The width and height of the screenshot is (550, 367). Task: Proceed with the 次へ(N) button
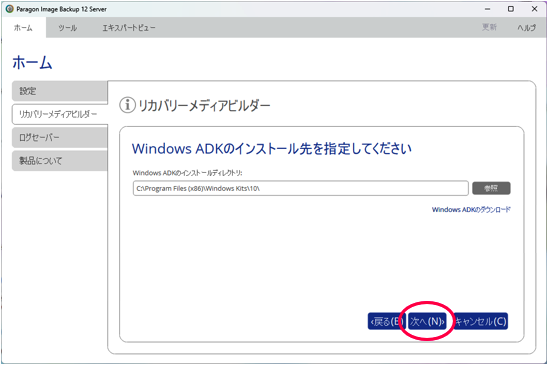(427, 321)
